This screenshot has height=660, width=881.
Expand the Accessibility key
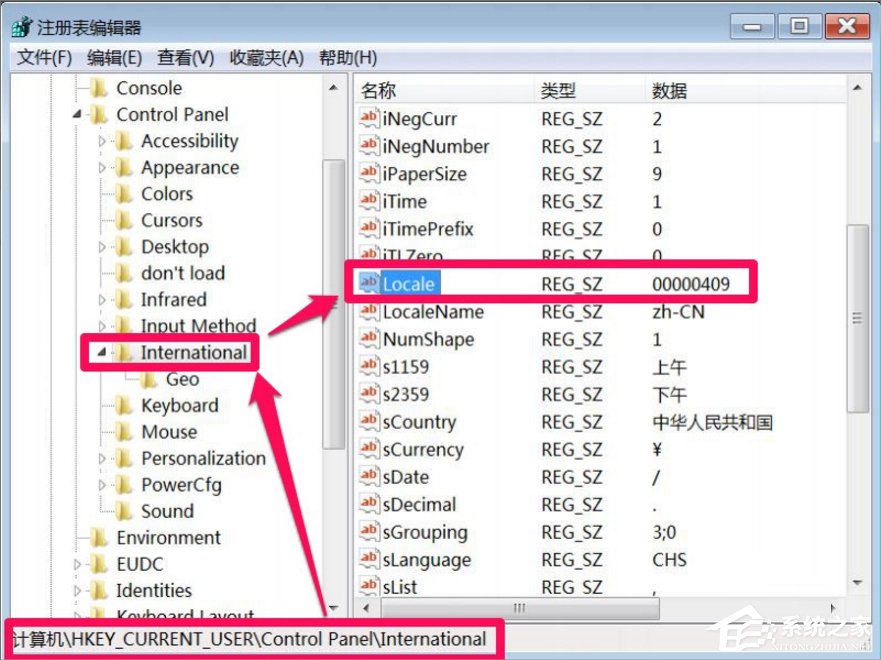coord(105,141)
